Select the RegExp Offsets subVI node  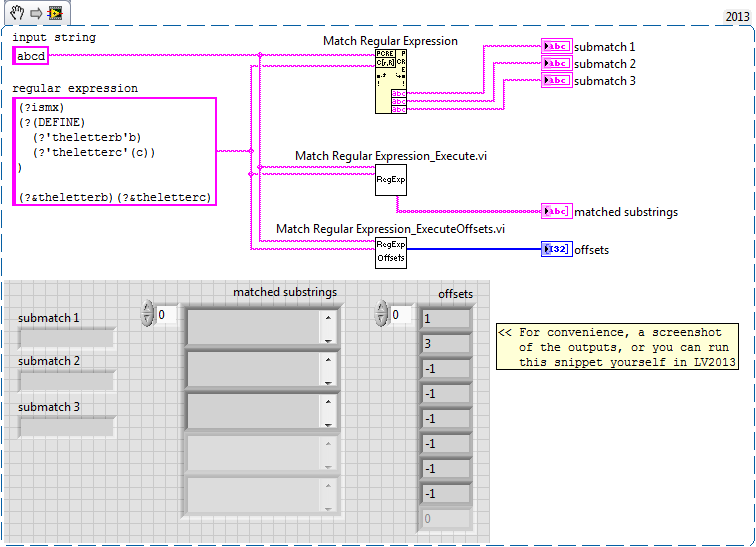(391, 251)
